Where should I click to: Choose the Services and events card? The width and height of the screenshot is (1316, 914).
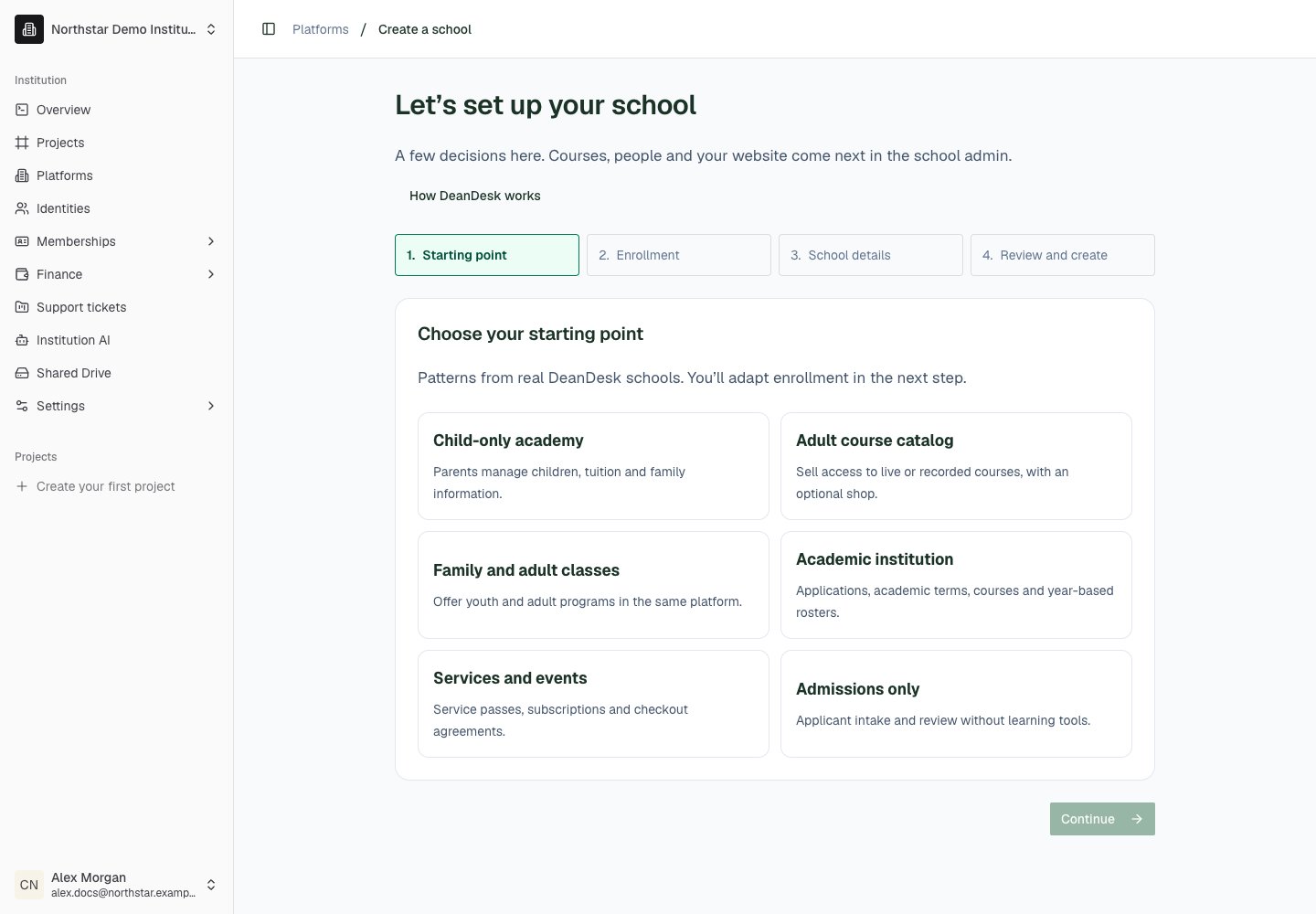[x=593, y=704]
